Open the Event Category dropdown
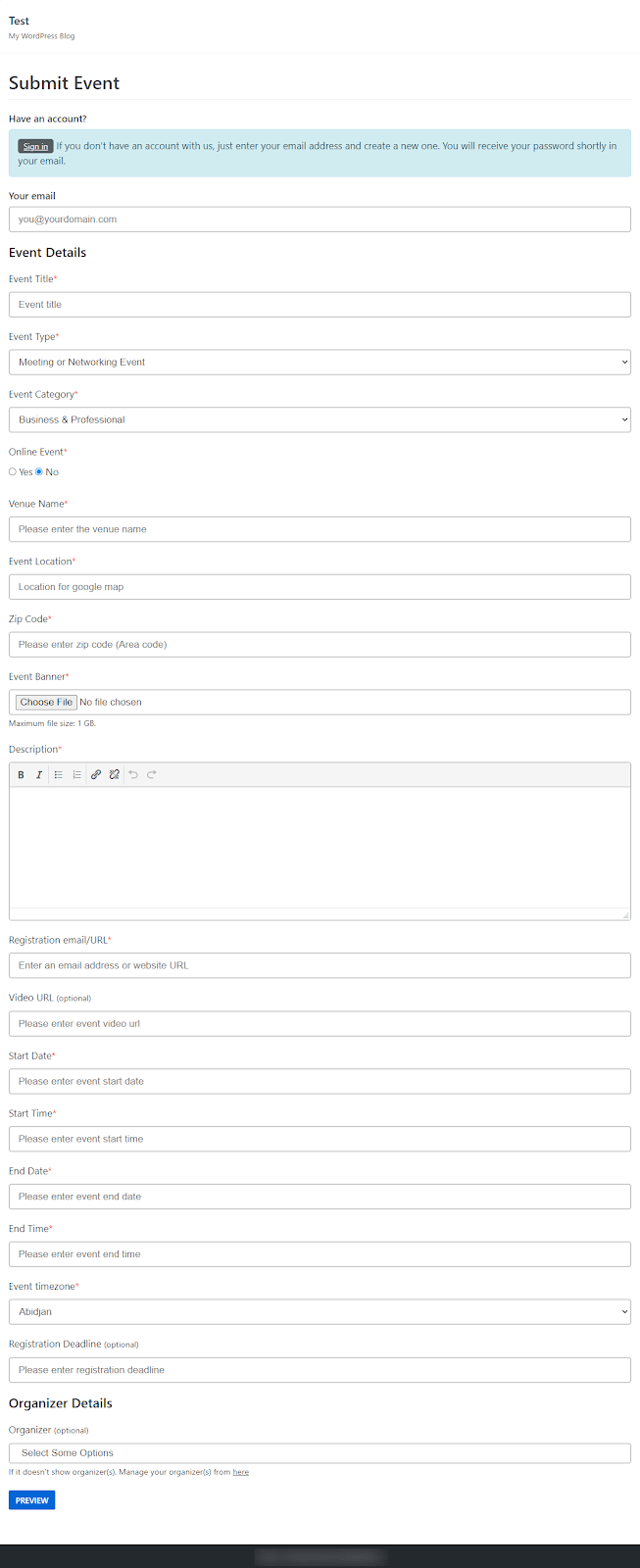This screenshot has width=640, height=1568. pos(320,419)
